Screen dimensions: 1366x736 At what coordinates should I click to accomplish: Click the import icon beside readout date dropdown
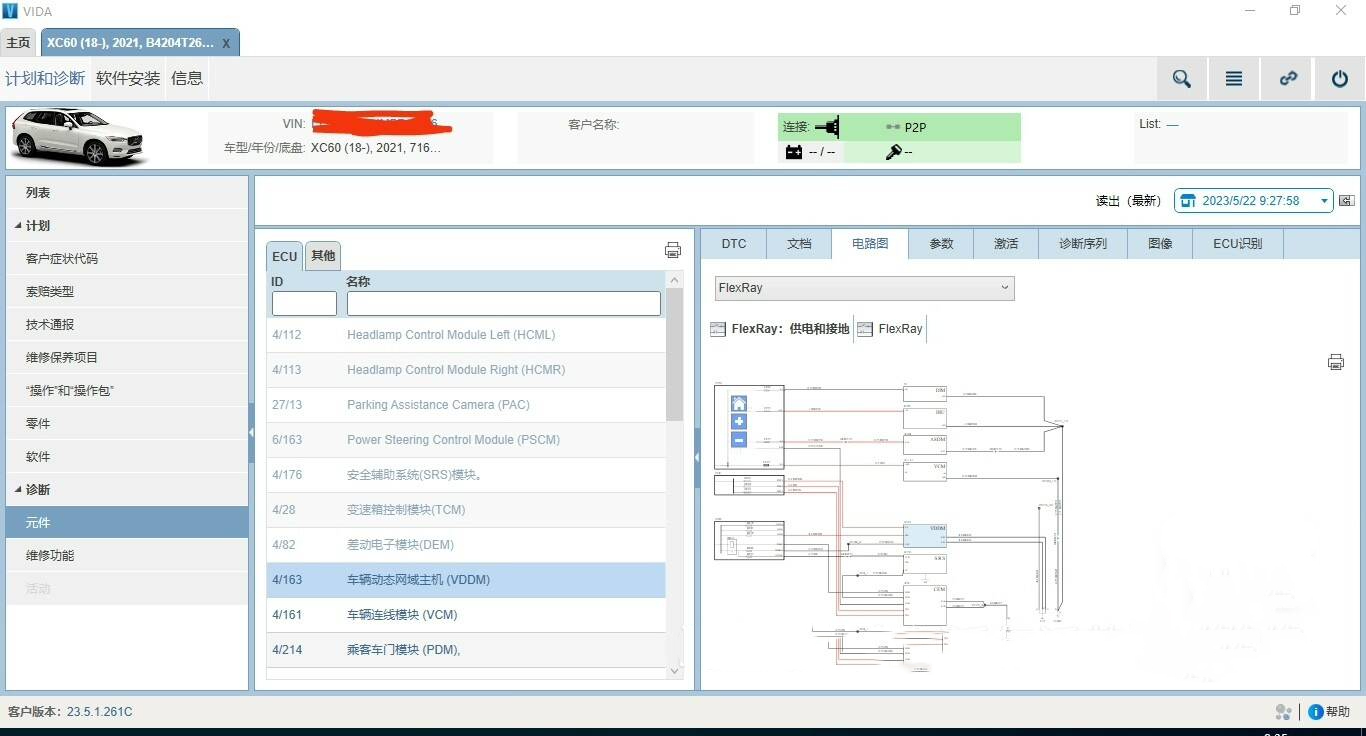pyautogui.click(x=1346, y=201)
